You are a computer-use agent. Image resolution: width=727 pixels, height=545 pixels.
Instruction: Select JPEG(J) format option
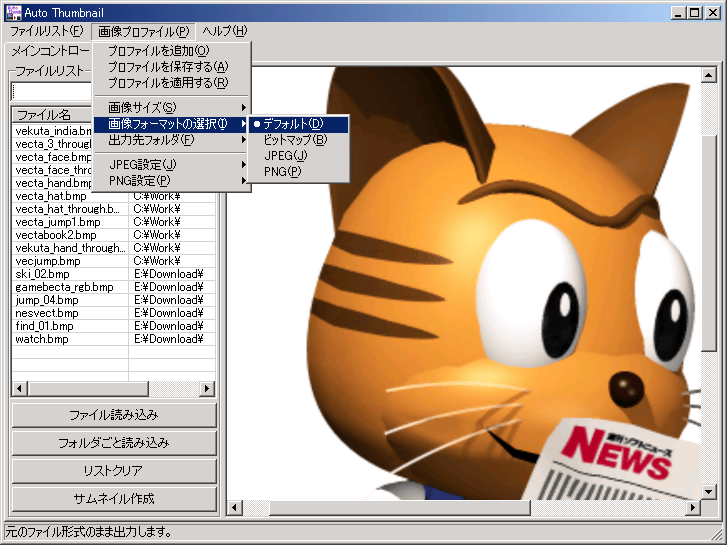point(299,156)
